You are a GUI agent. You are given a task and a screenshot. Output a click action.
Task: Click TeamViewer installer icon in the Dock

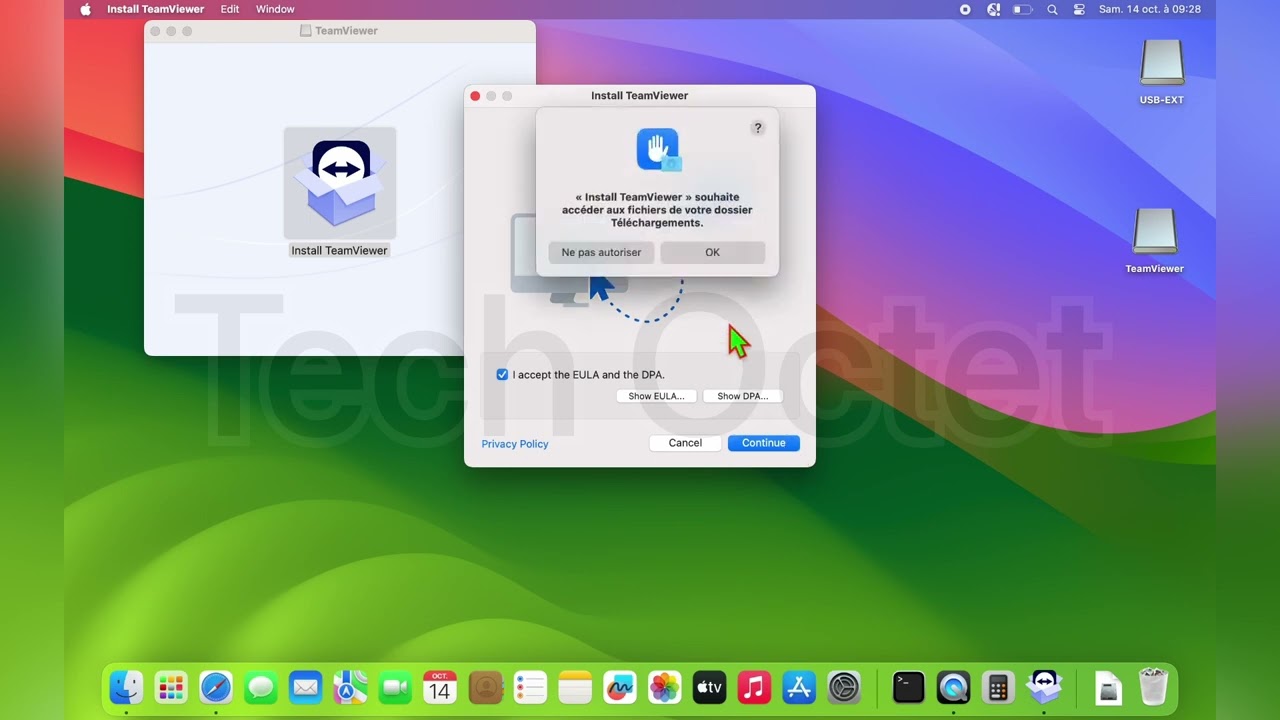[x=1044, y=687]
